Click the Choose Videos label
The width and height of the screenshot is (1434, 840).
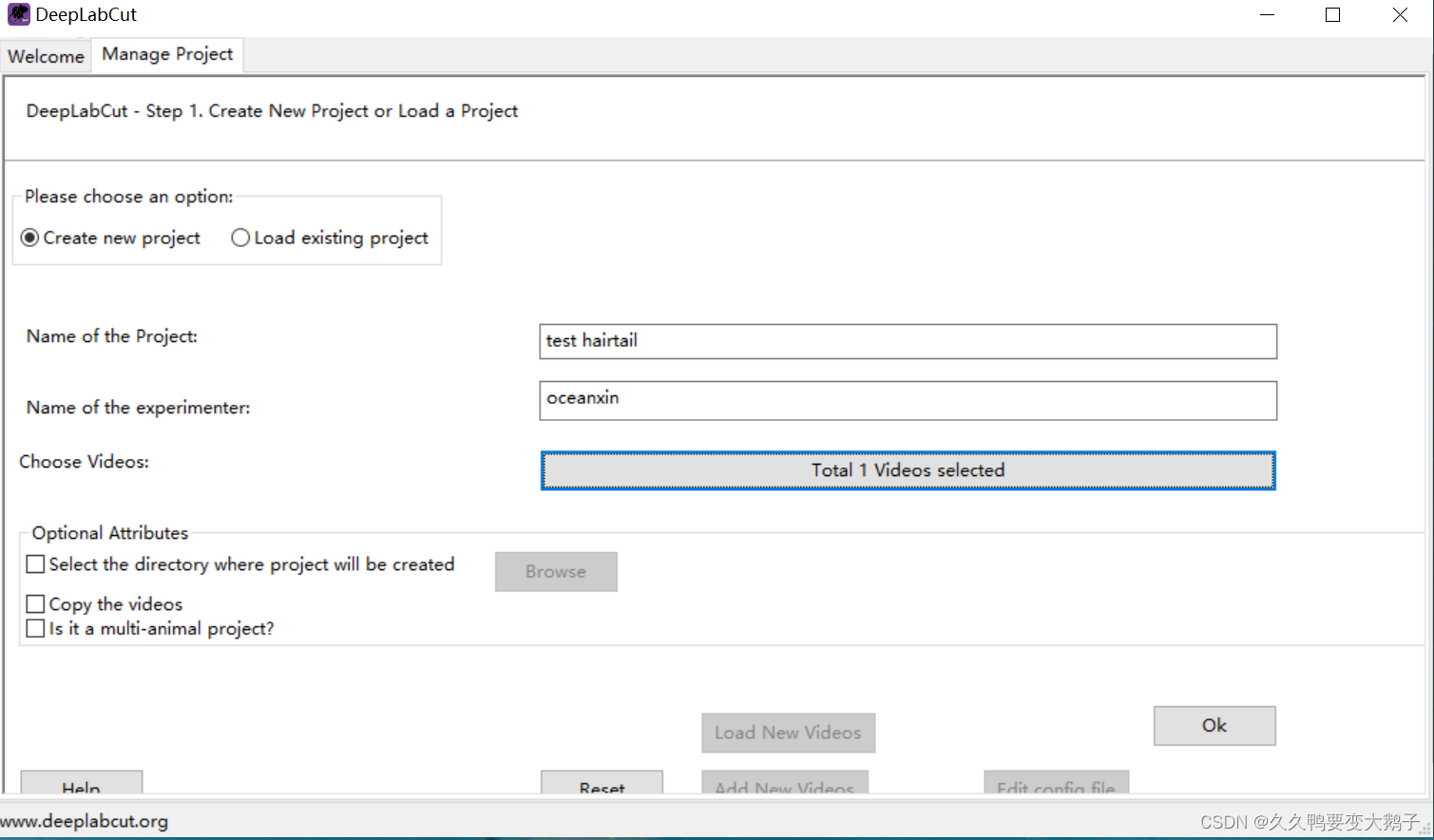(85, 462)
